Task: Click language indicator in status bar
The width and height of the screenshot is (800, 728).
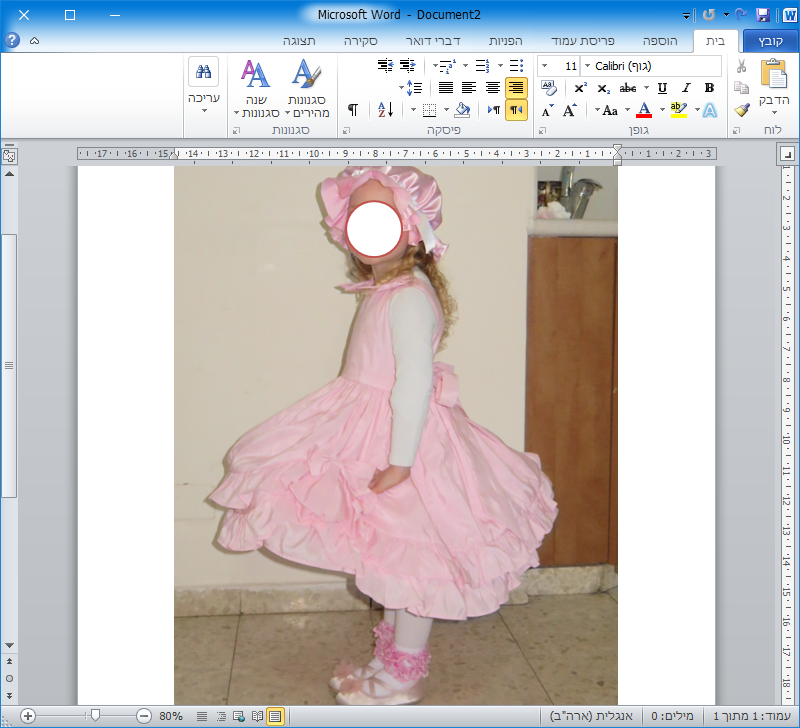Action: tap(591, 716)
